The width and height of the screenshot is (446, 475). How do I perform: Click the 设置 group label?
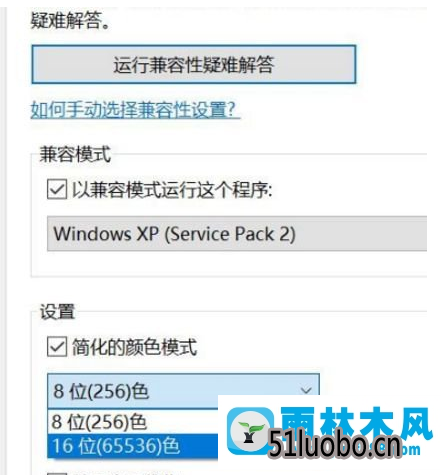coord(57,311)
